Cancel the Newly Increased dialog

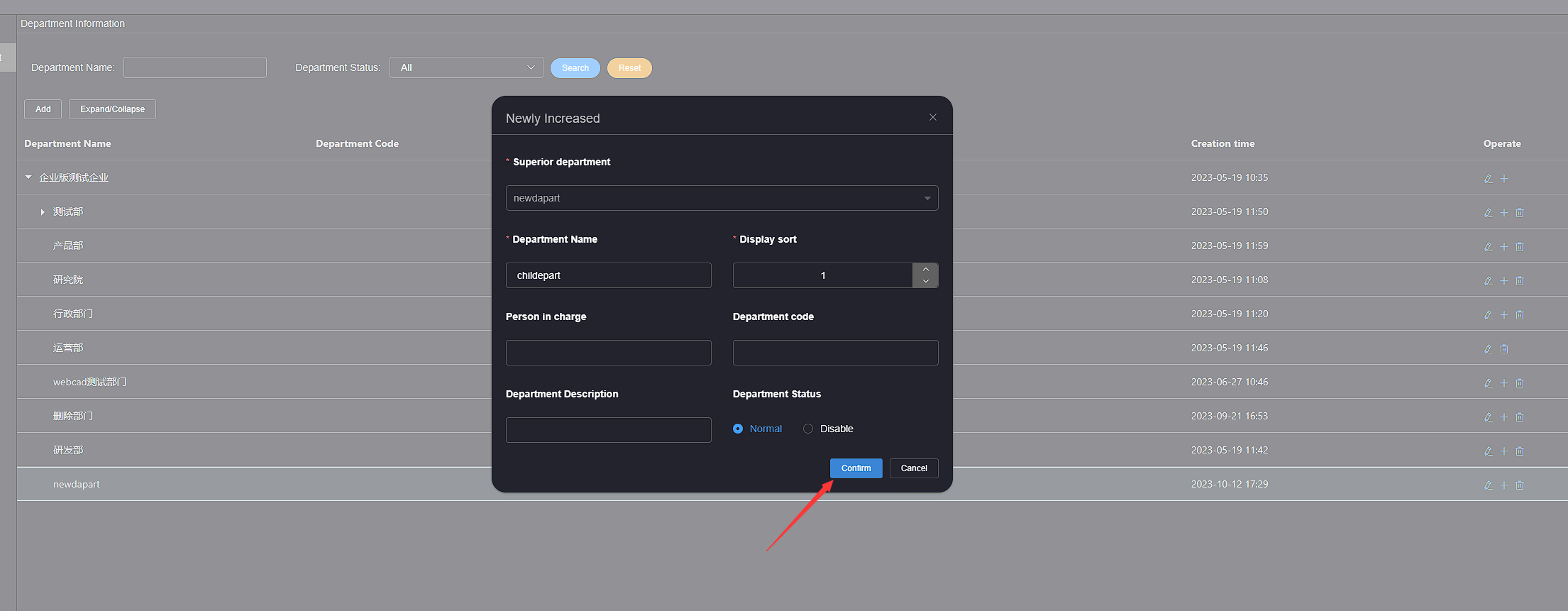click(x=914, y=468)
